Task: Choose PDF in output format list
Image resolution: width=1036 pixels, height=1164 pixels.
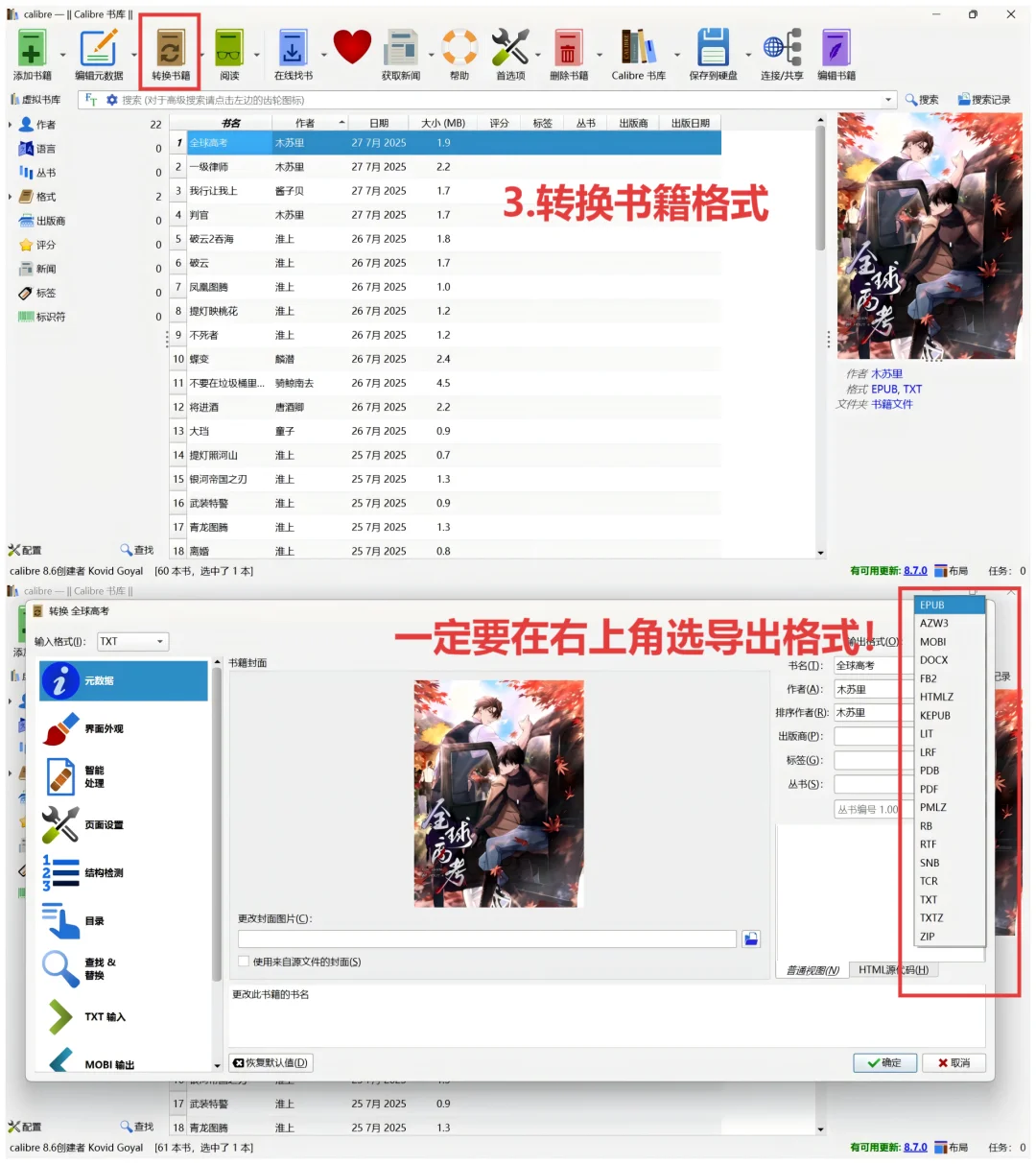Action: coord(950,789)
